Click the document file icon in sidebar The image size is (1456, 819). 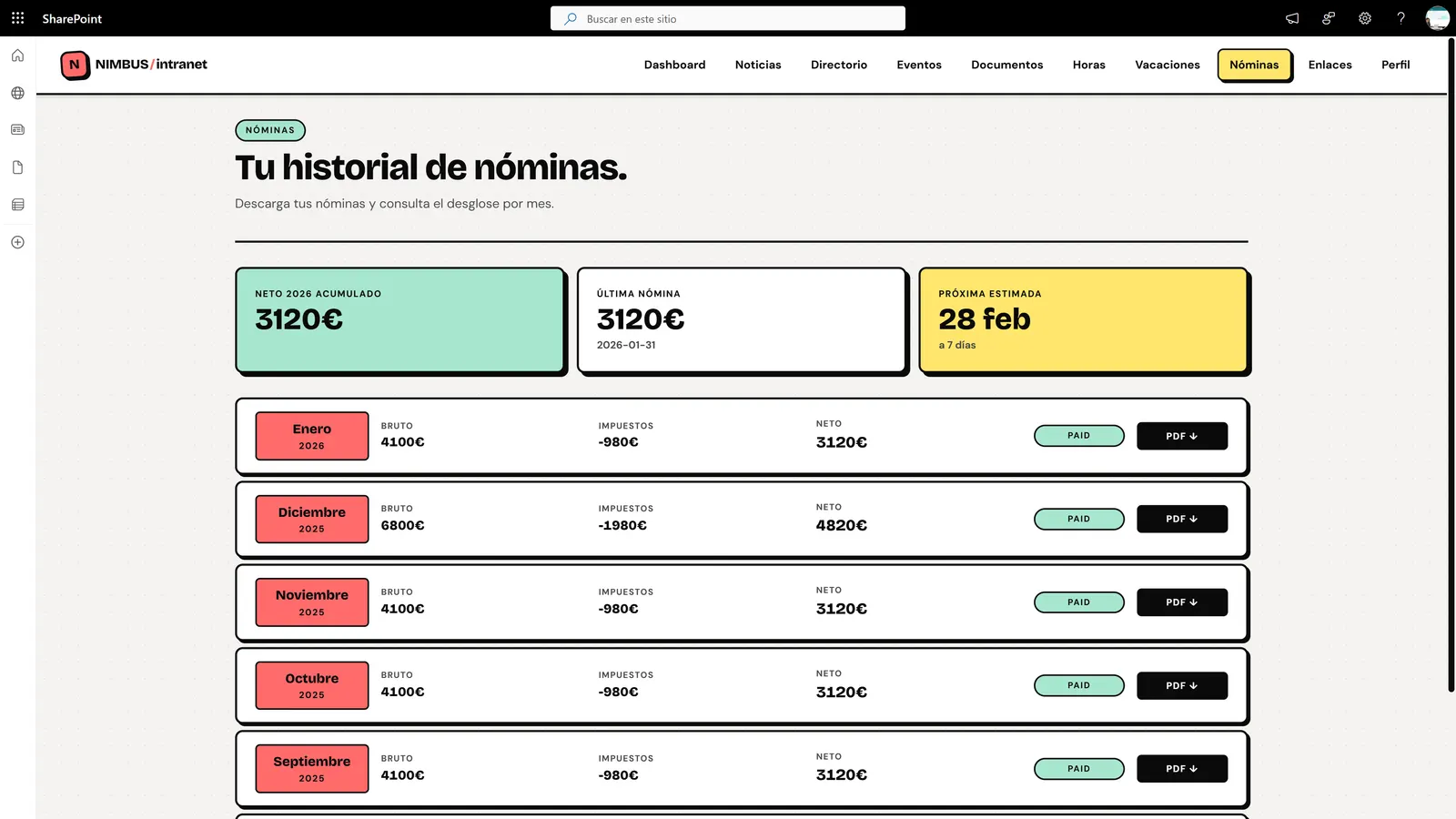click(17, 167)
